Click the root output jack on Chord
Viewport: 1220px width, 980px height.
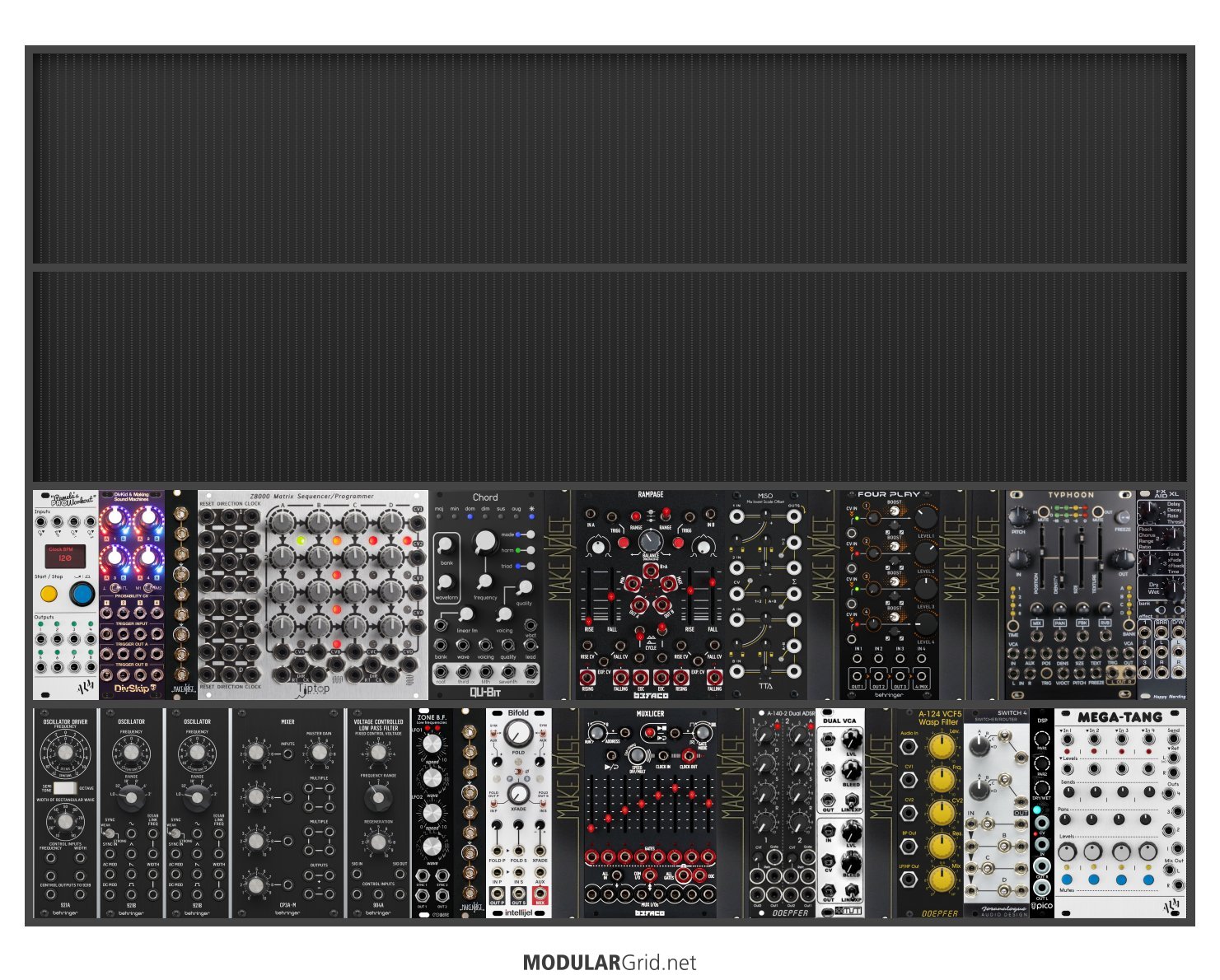coord(441,673)
